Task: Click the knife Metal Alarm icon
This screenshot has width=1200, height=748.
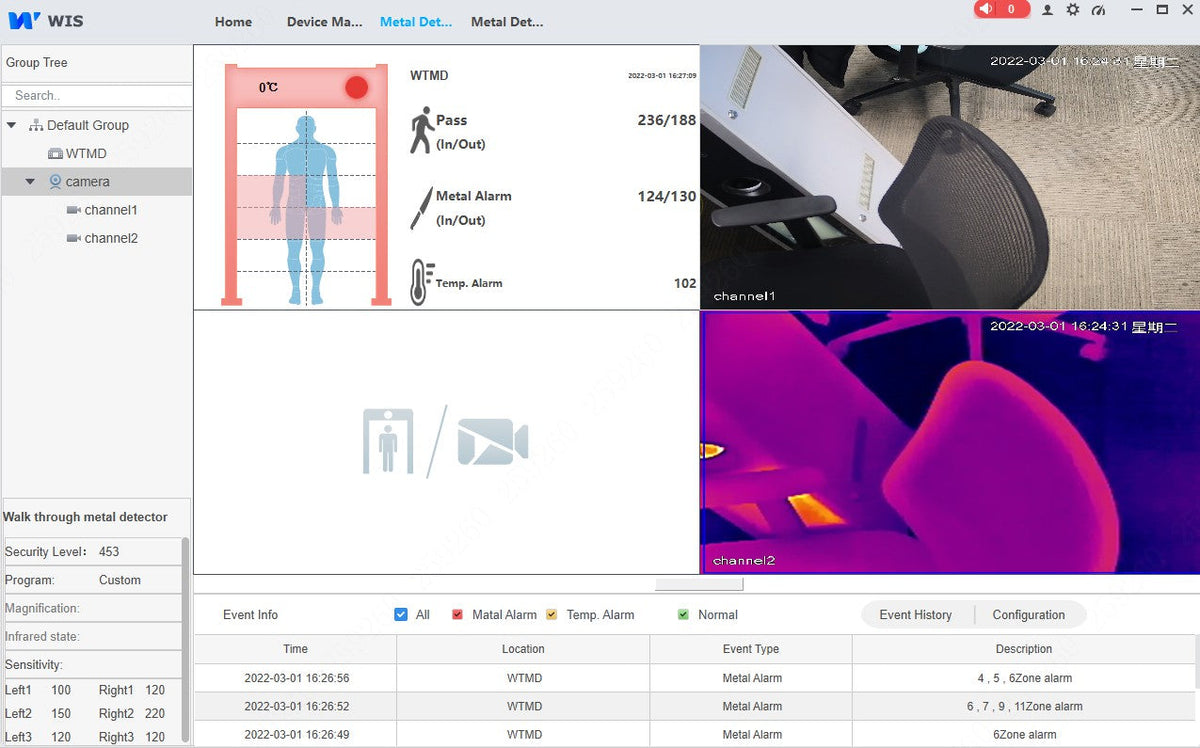Action: coord(421,208)
